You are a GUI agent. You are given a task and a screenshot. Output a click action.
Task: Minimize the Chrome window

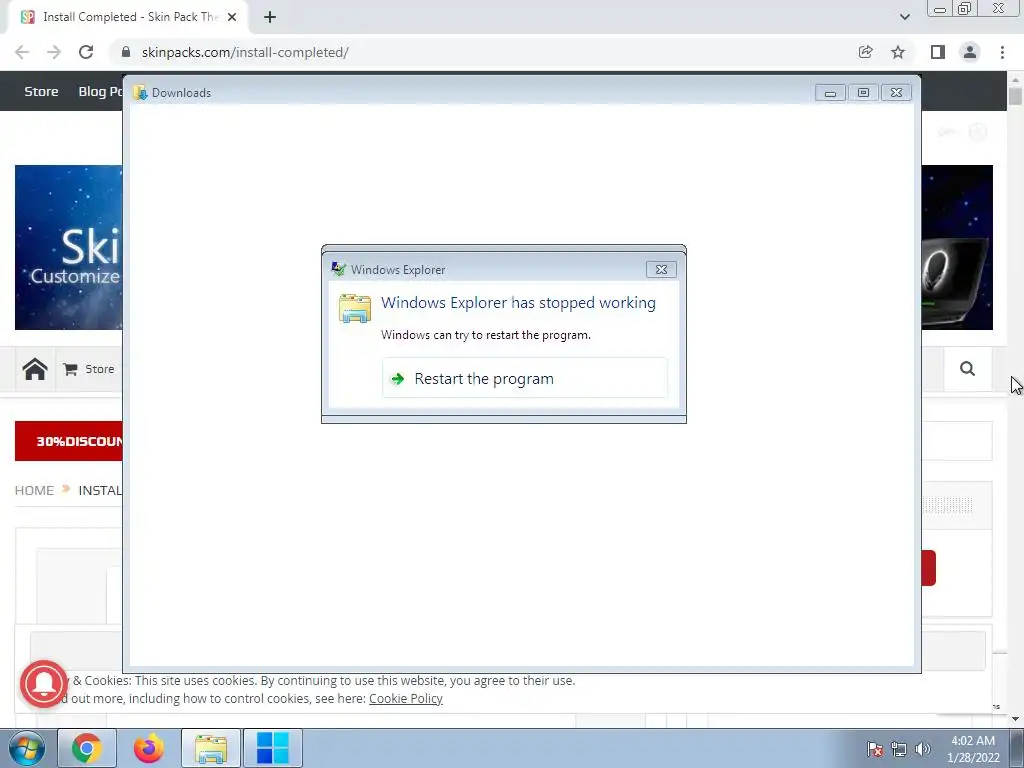(940, 9)
